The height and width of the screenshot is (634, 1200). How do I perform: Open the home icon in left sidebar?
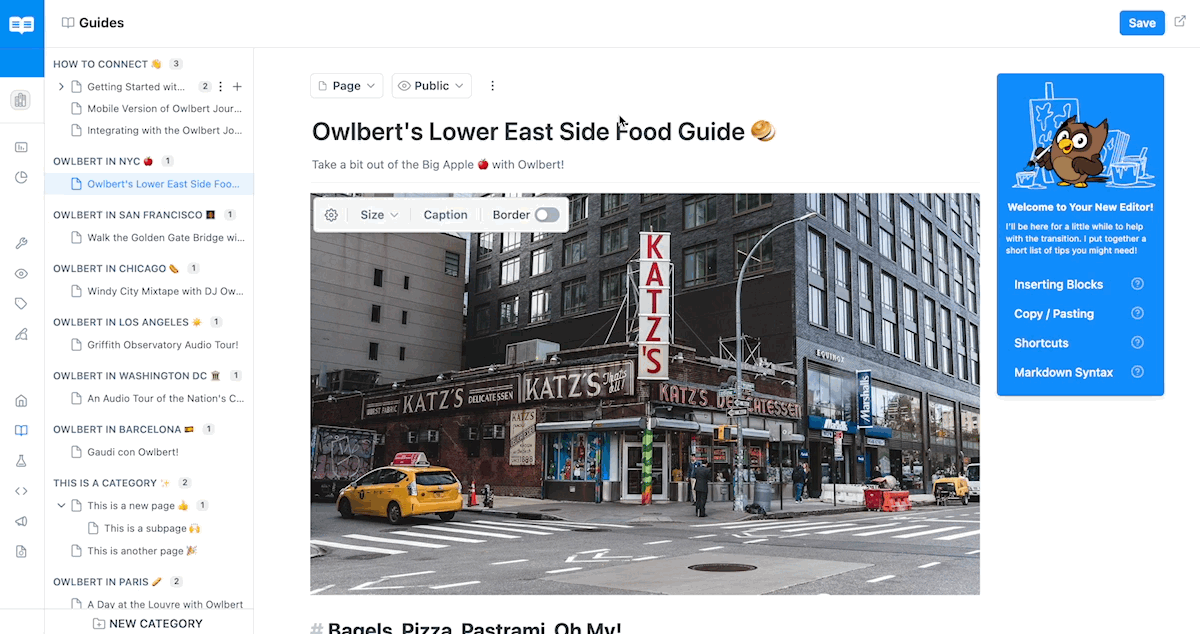(x=21, y=401)
